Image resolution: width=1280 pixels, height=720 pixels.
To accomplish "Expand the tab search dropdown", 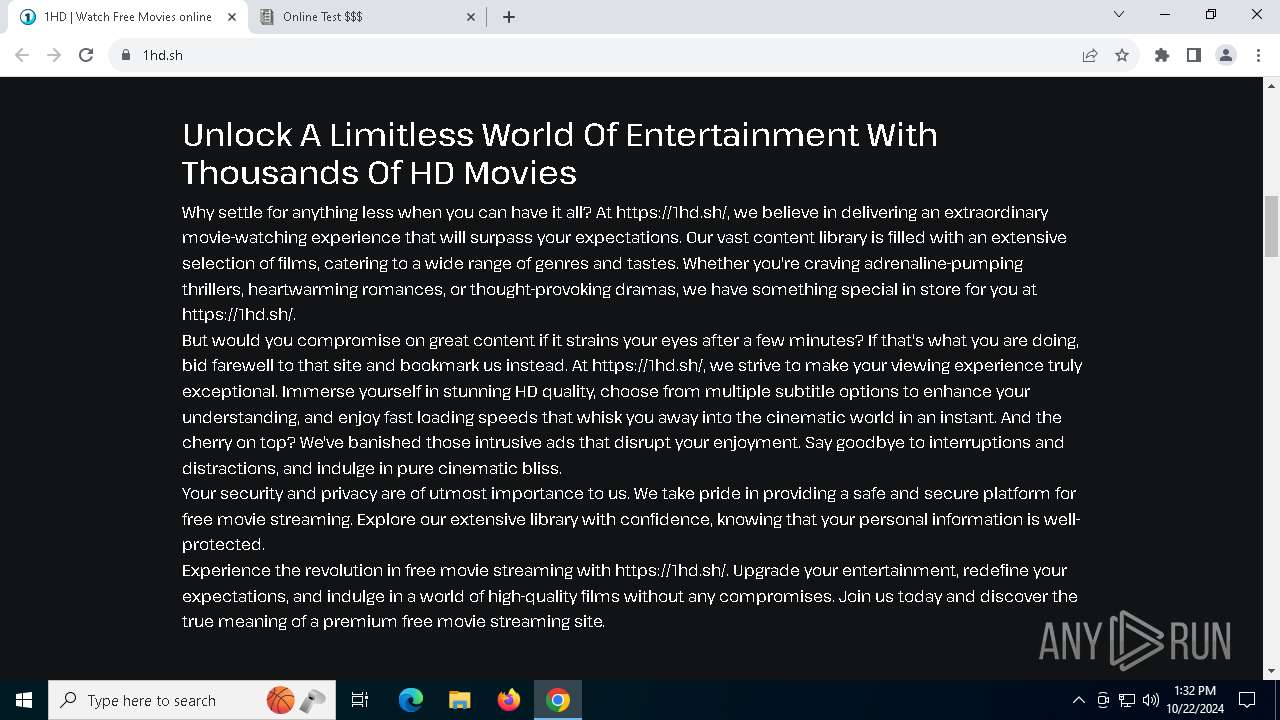I will pyautogui.click(x=1119, y=15).
